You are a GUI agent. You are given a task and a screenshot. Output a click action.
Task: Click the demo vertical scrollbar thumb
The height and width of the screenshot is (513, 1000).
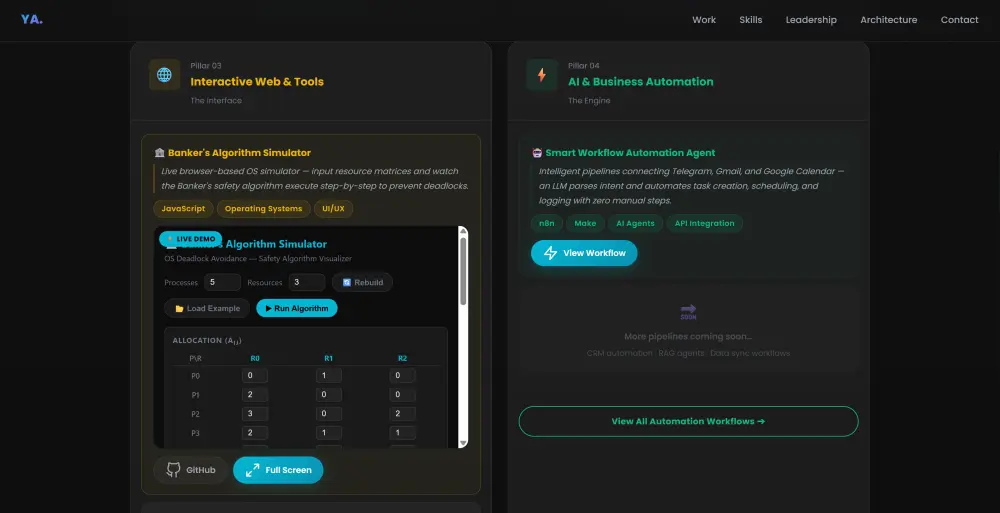(x=463, y=271)
